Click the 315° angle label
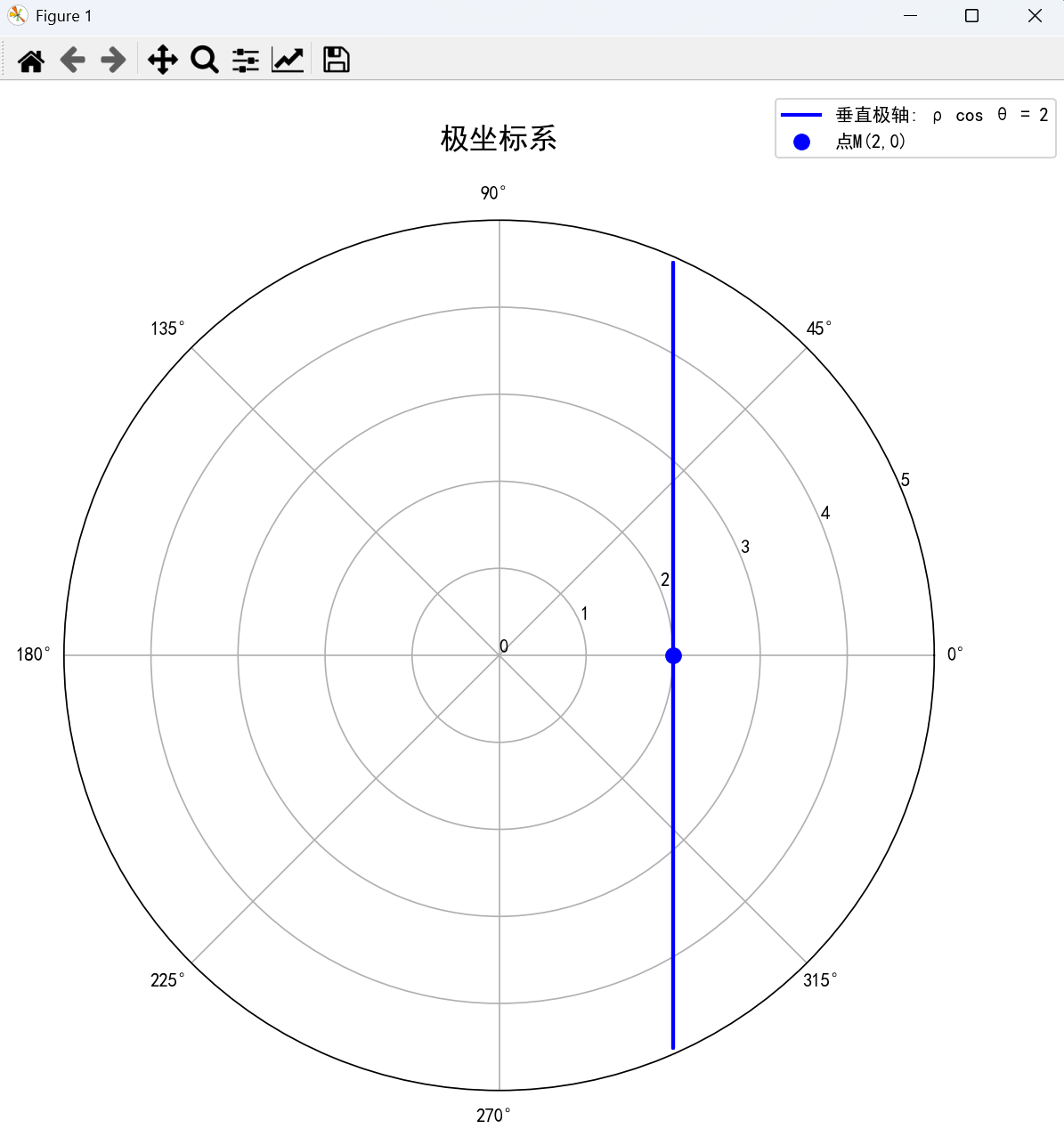1064x1145 pixels. pyautogui.click(x=820, y=980)
